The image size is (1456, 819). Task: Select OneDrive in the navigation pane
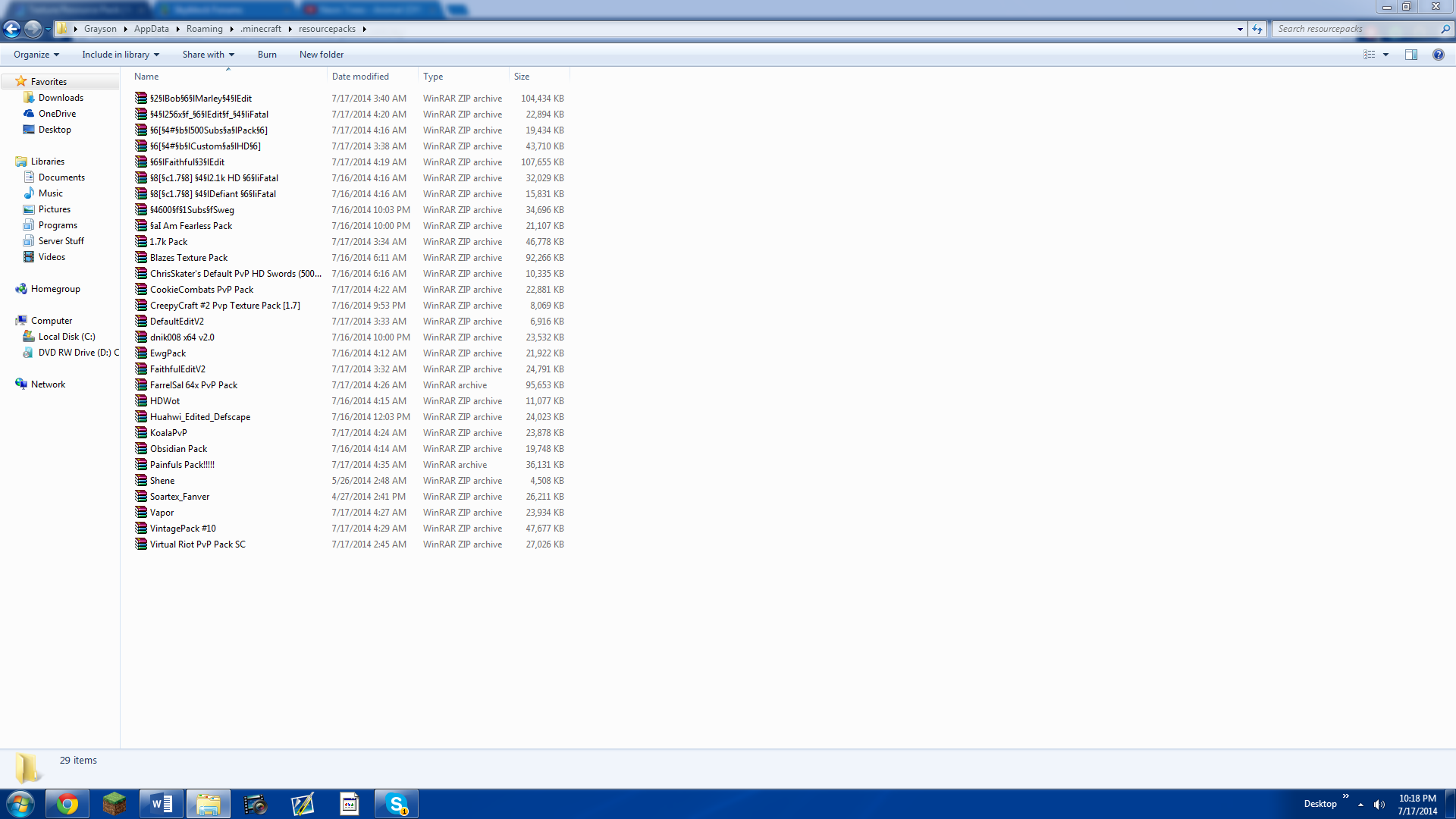click(x=57, y=114)
